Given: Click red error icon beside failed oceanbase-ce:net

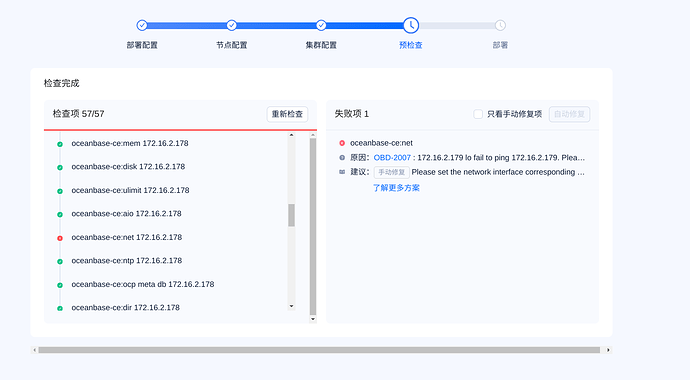Looking at the screenshot, I should pyautogui.click(x=342, y=143).
